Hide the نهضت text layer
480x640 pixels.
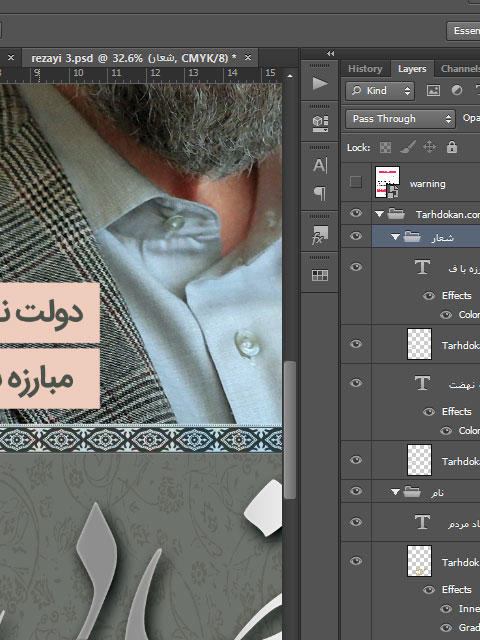click(356, 383)
